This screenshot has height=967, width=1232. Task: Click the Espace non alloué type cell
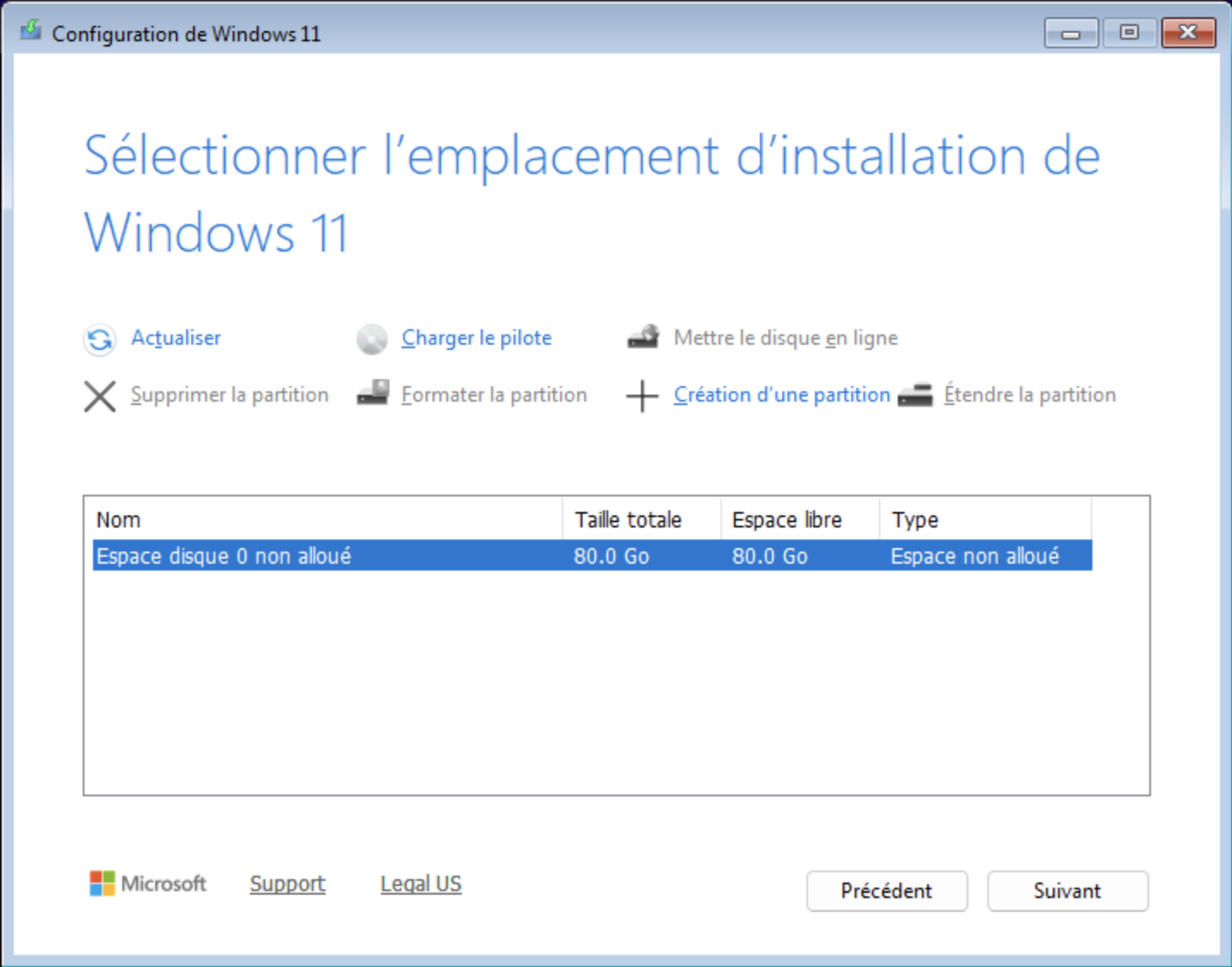coord(975,557)
